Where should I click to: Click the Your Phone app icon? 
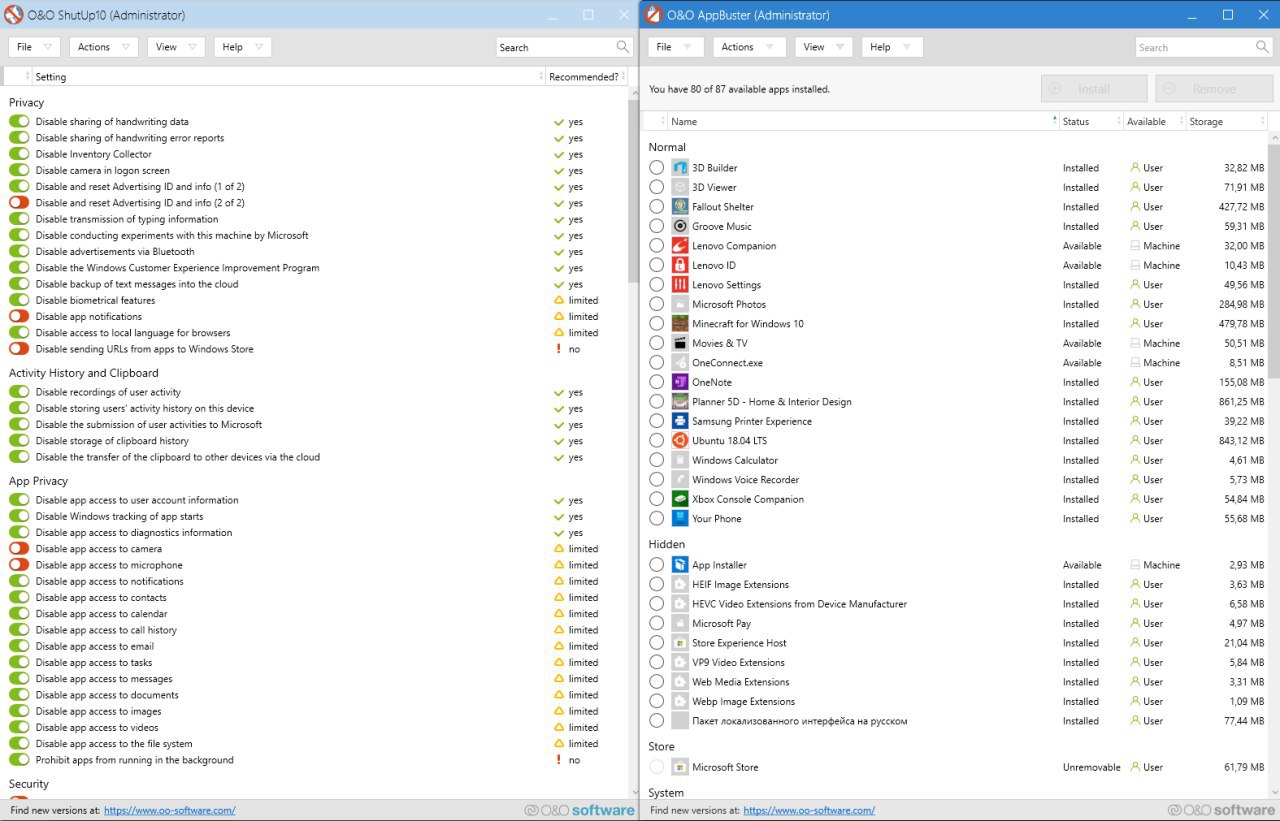[x=680, y=519]
